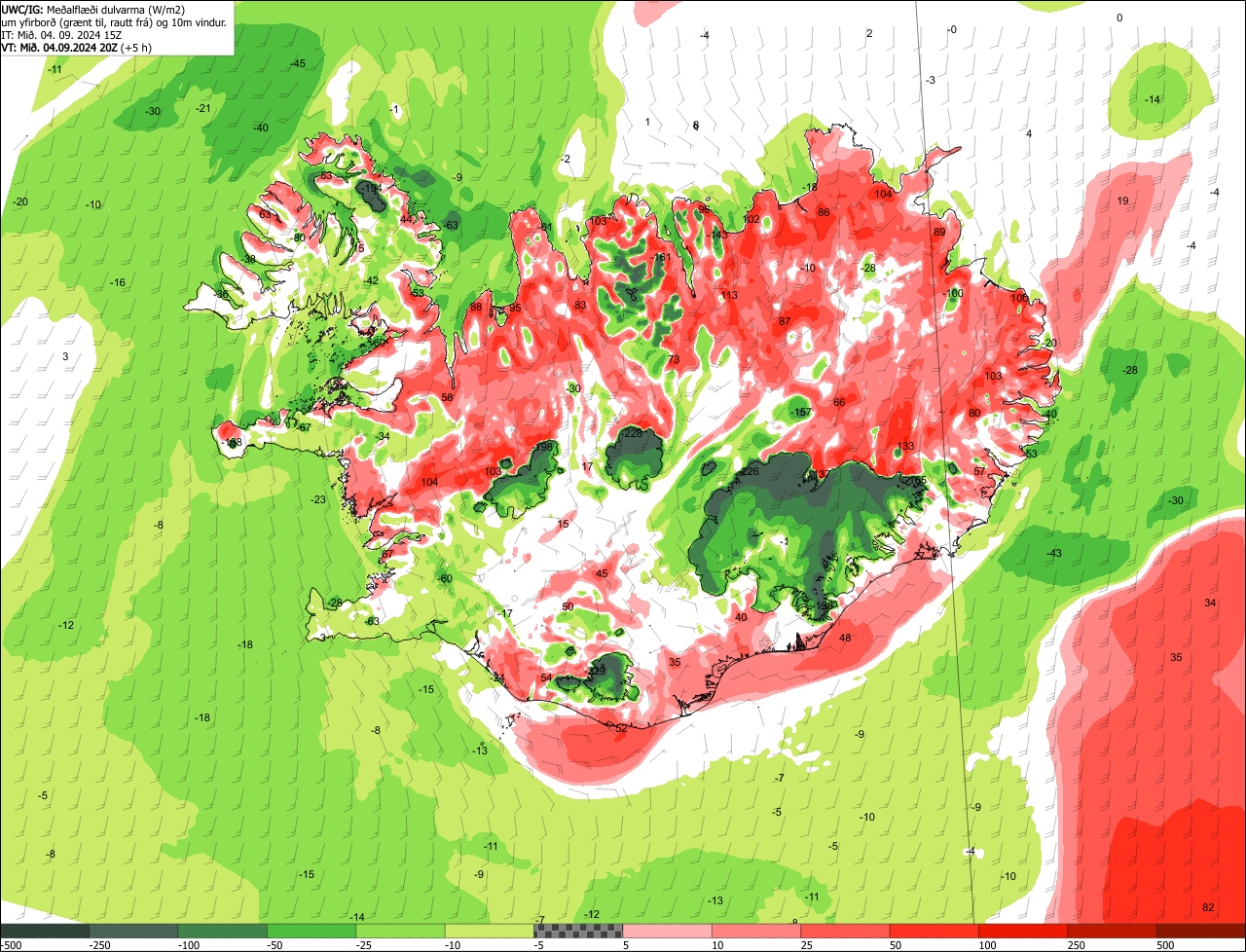
Task: Click the initial time 'IT: Mið. 04. 09. 2024 15Z'
Action: coord(61,34)
